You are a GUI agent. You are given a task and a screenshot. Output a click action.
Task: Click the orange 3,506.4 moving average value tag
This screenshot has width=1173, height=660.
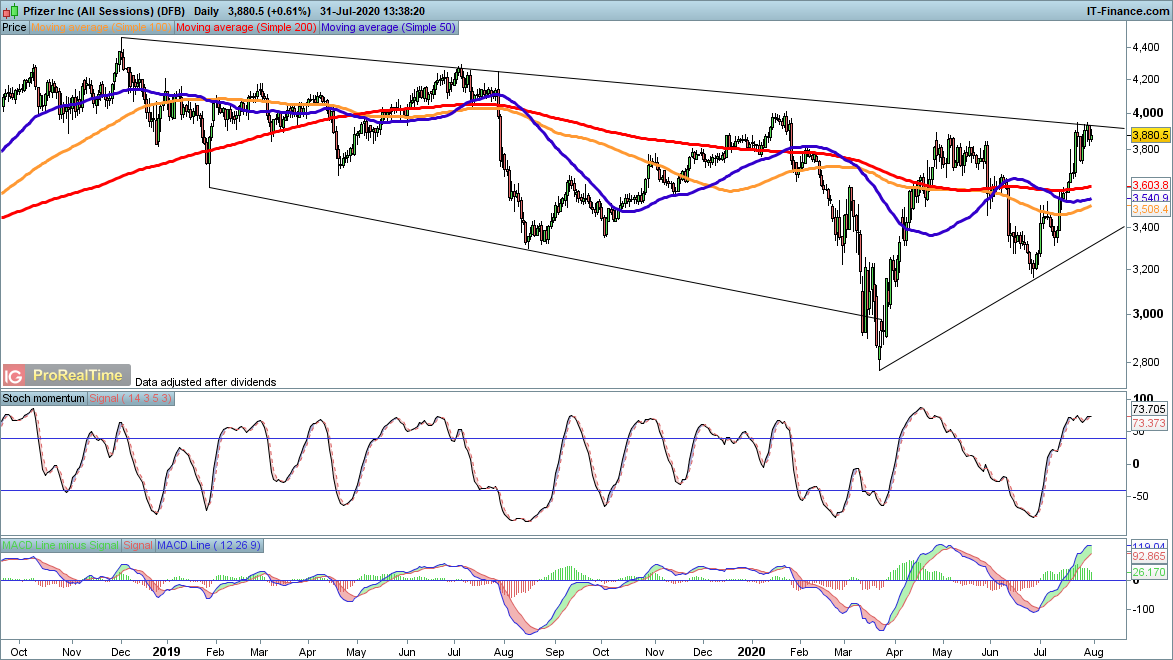[x=1150, y=211]
